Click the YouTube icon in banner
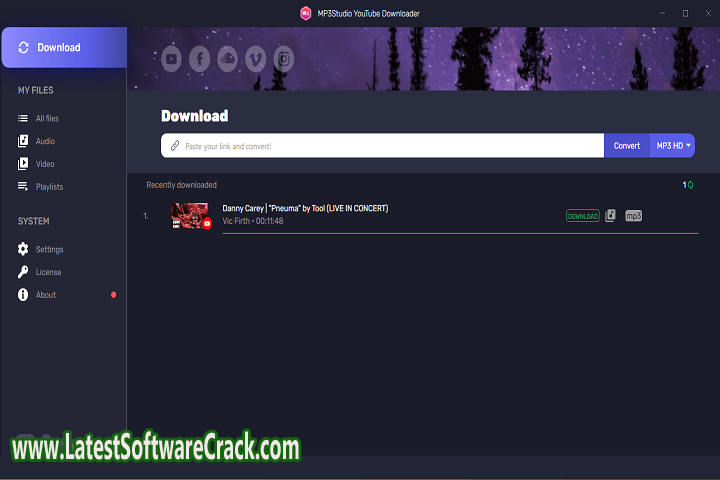The width and height of the screenshot is (720, 480). click(172, 60)
